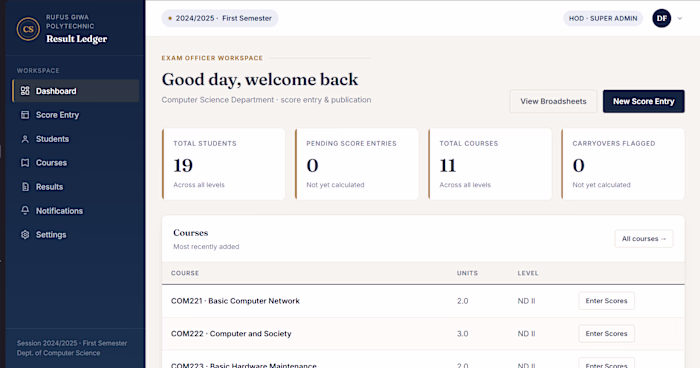Viewport: 700px width, 368px height.
Task: Click the Result Ledger title
Action: 77,39
